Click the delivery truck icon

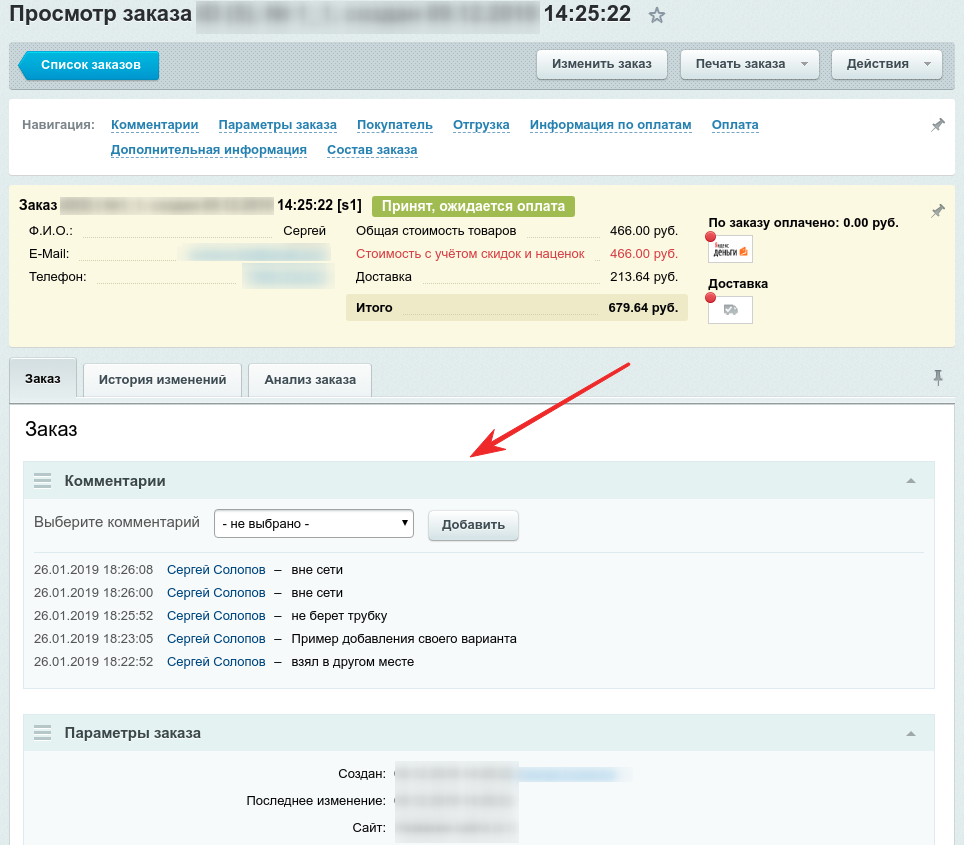point(730,310)
